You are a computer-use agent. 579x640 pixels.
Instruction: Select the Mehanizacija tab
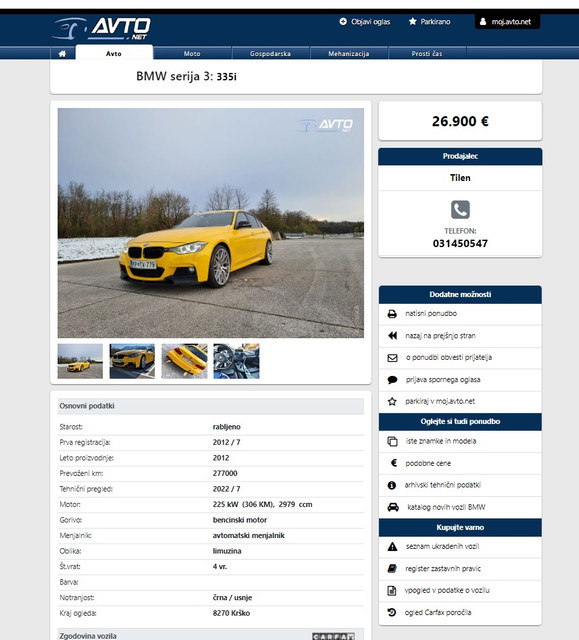coord(348,53)
